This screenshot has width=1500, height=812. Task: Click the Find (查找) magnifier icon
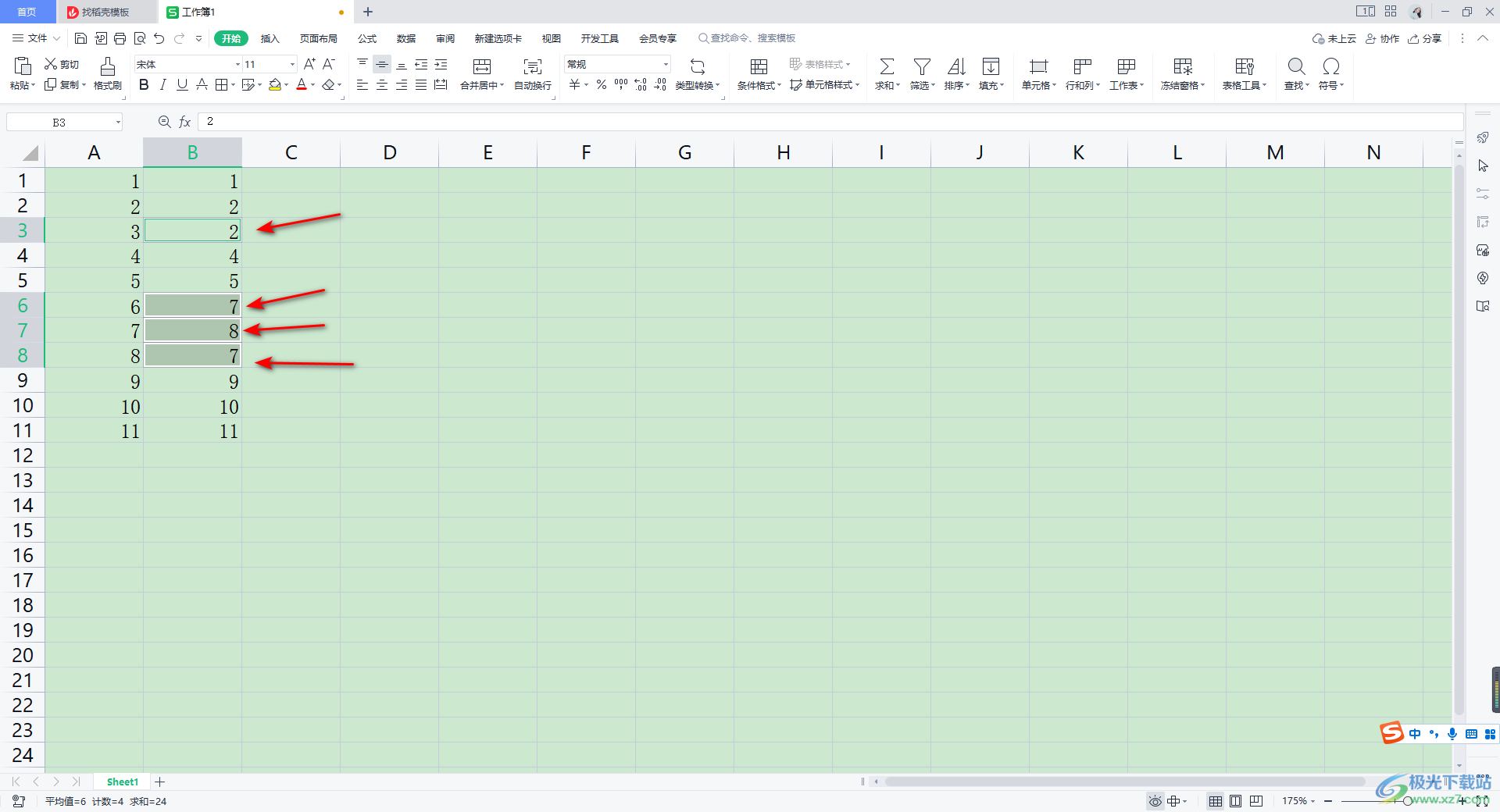tap(1296, 66)
